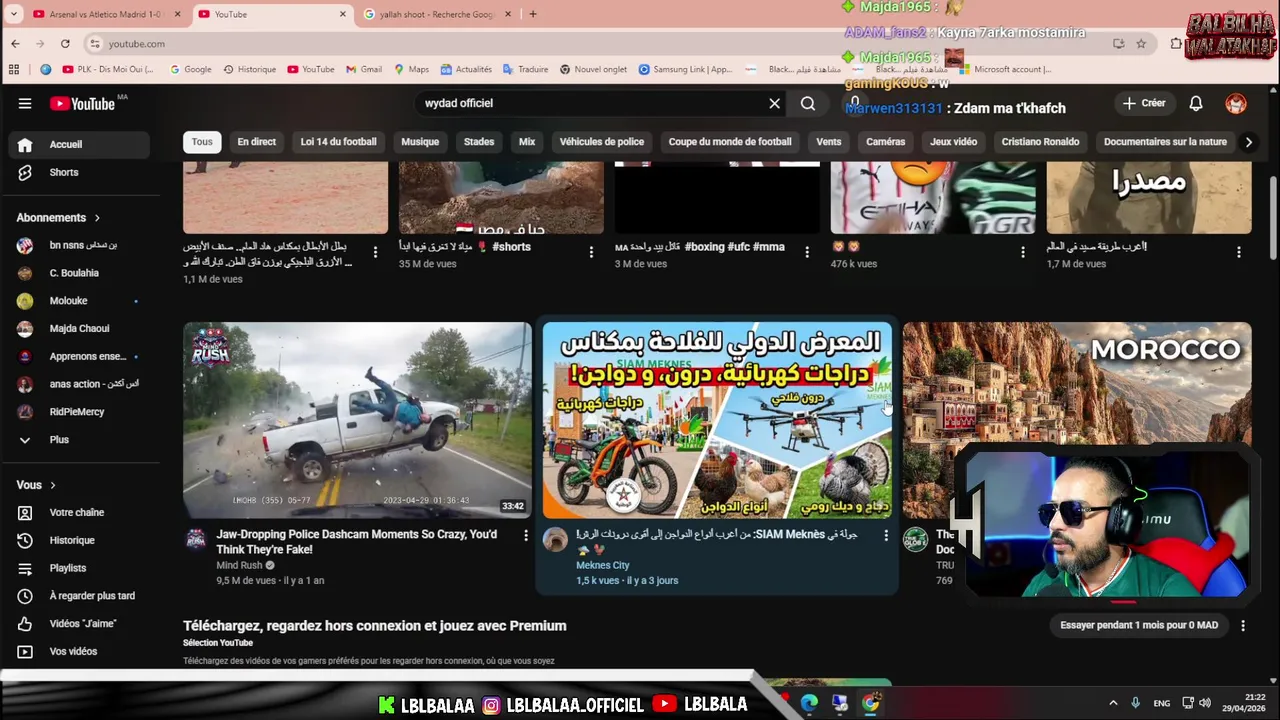This screenshot has width=1280, height=720.
Task: Reload the page
Action: point(65,44)
